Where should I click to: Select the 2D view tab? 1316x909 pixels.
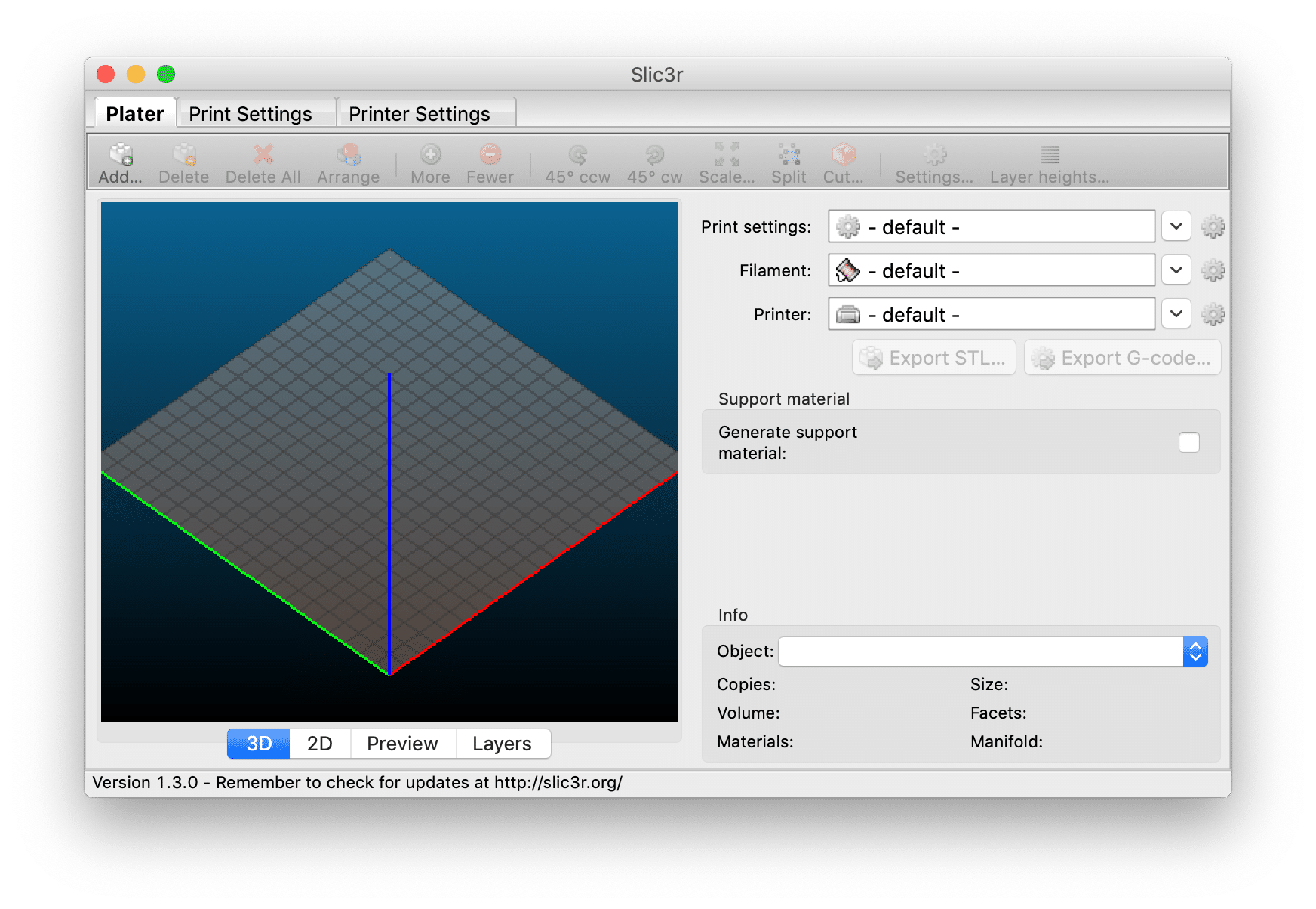[320, 744]
